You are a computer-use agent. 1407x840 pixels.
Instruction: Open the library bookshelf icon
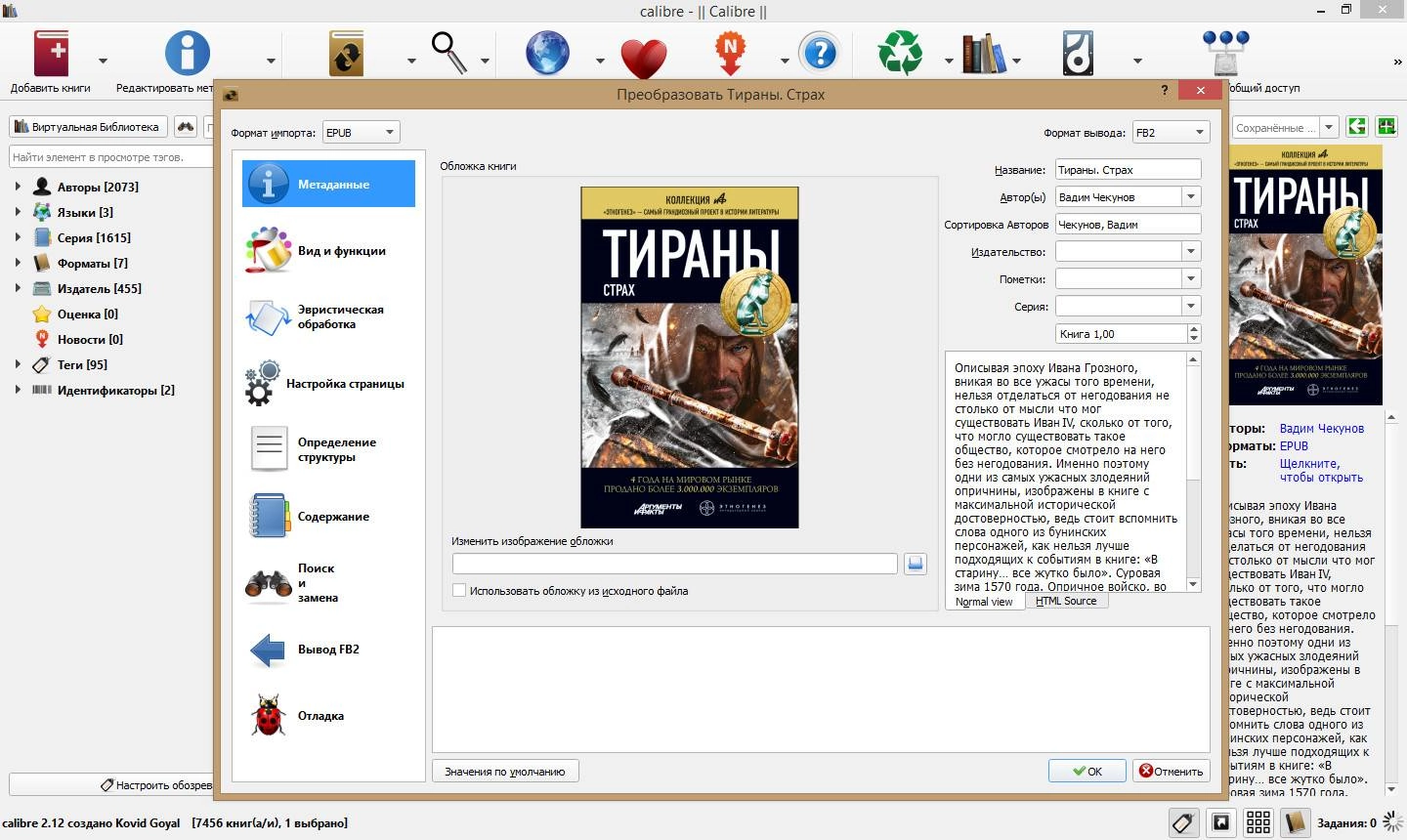pos(983,54)
